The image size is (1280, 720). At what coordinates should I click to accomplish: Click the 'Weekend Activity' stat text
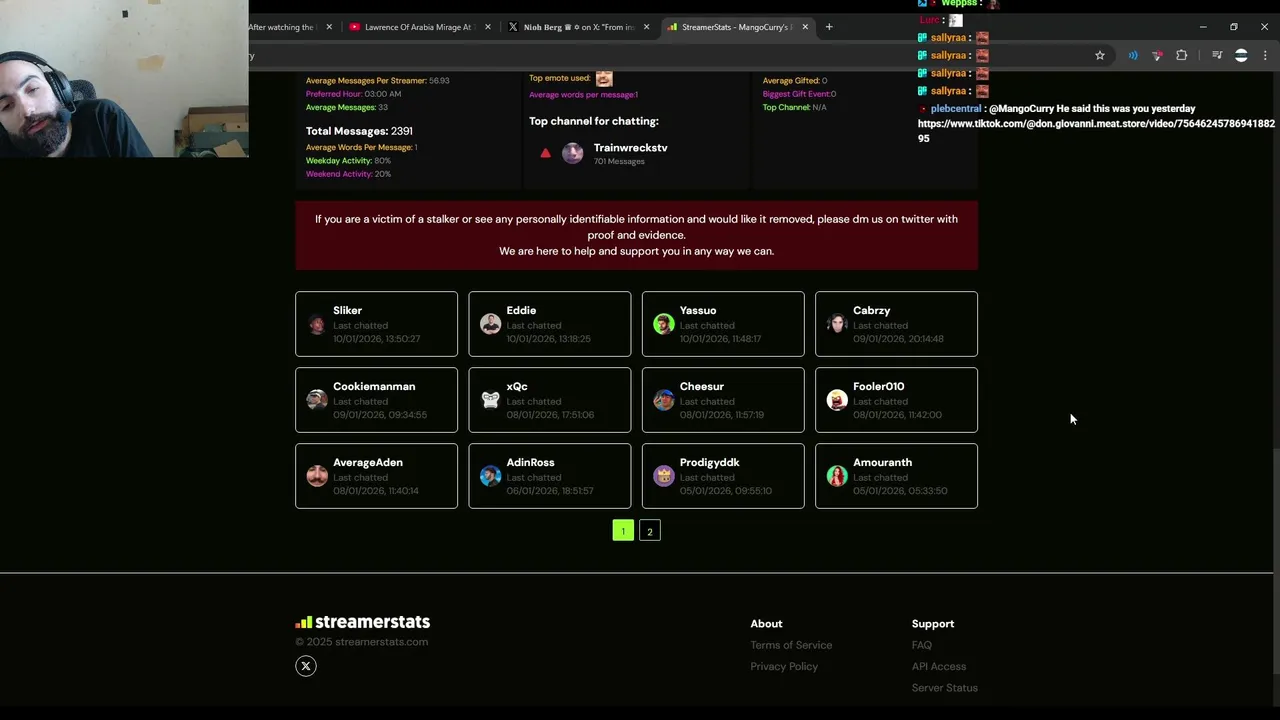[348, 174]
